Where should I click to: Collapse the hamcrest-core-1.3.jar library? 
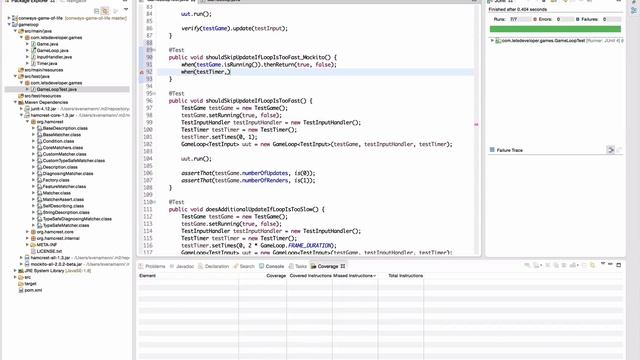pyautogui.click(x=21, y=115)
